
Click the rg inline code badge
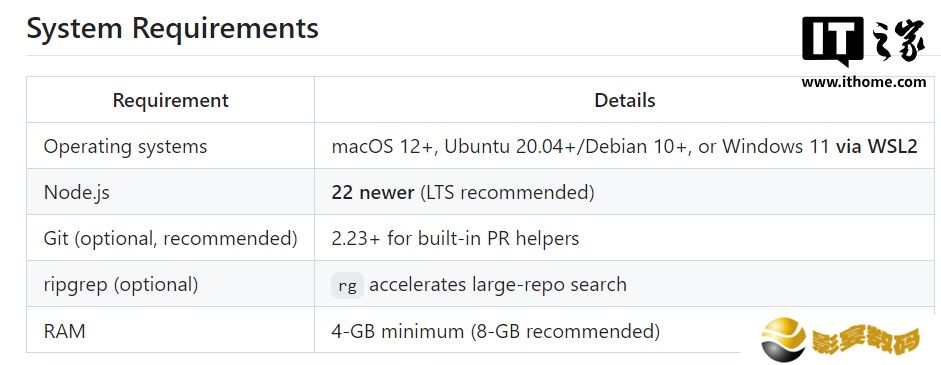(347, 286)
